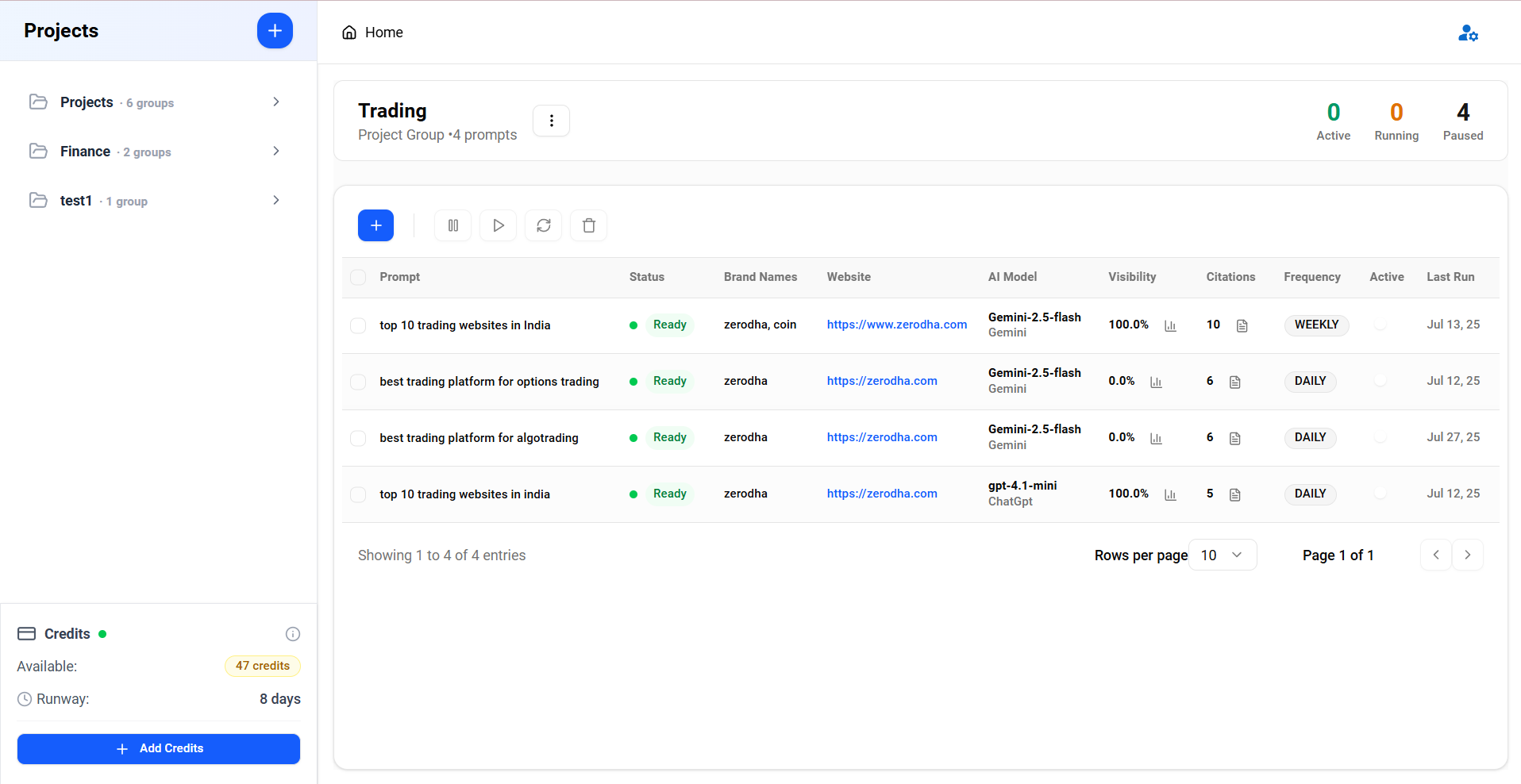Click 'Jul 27, 25' last run date
The height and width of the screenshot is (784, 1521).
tap(1453, 437)
